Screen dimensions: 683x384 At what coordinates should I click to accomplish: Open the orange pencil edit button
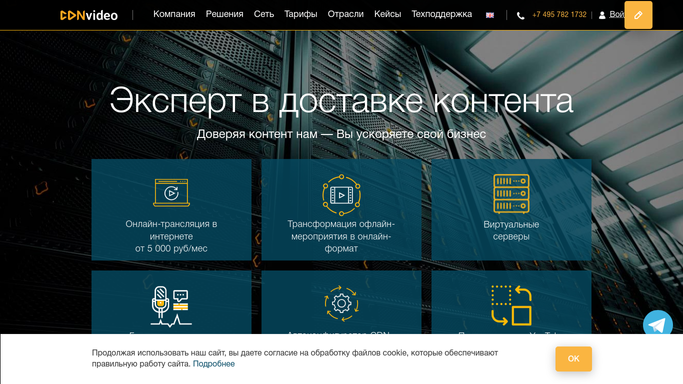638,15
